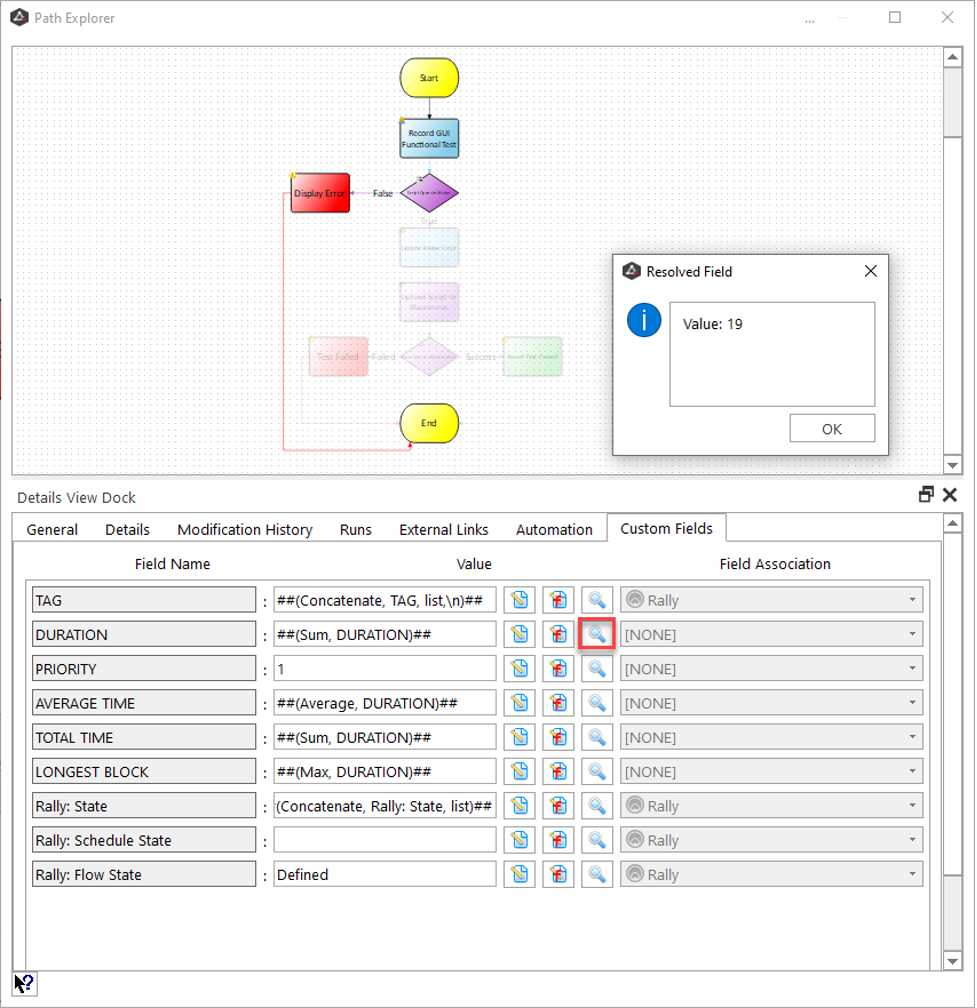
Task: Click the magnifier icon in Rally: Flow State row
Action: click(x=597, y=875)
